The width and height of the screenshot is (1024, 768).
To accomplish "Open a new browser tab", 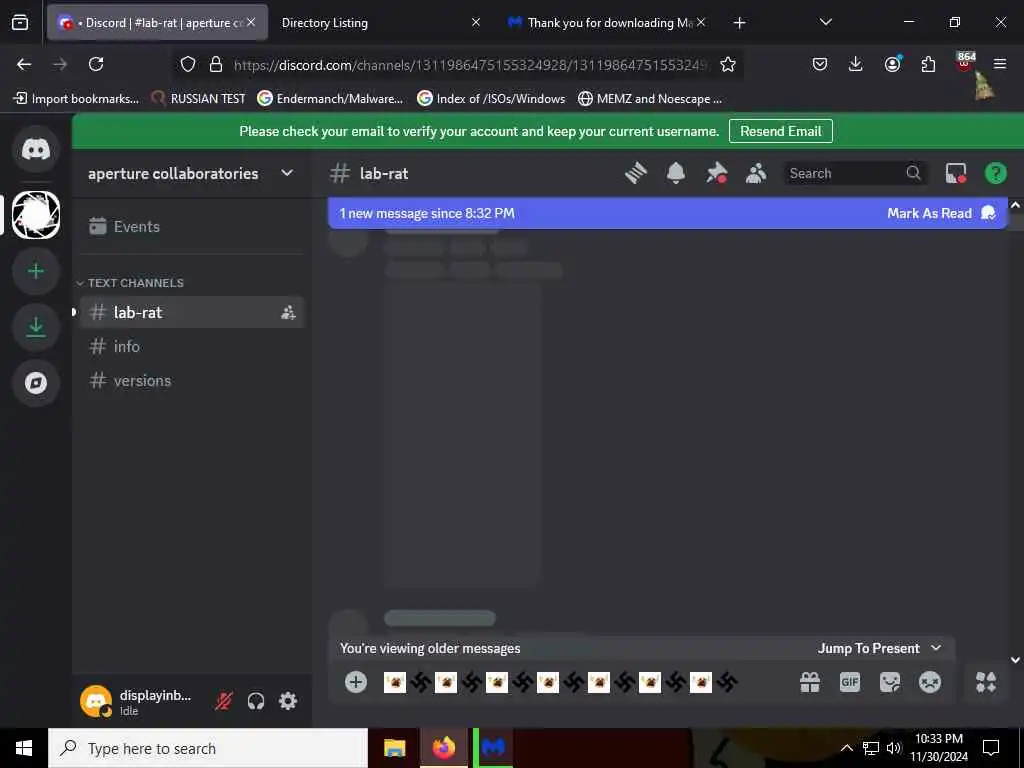I will pyautogui.click(x=739, y=23).
